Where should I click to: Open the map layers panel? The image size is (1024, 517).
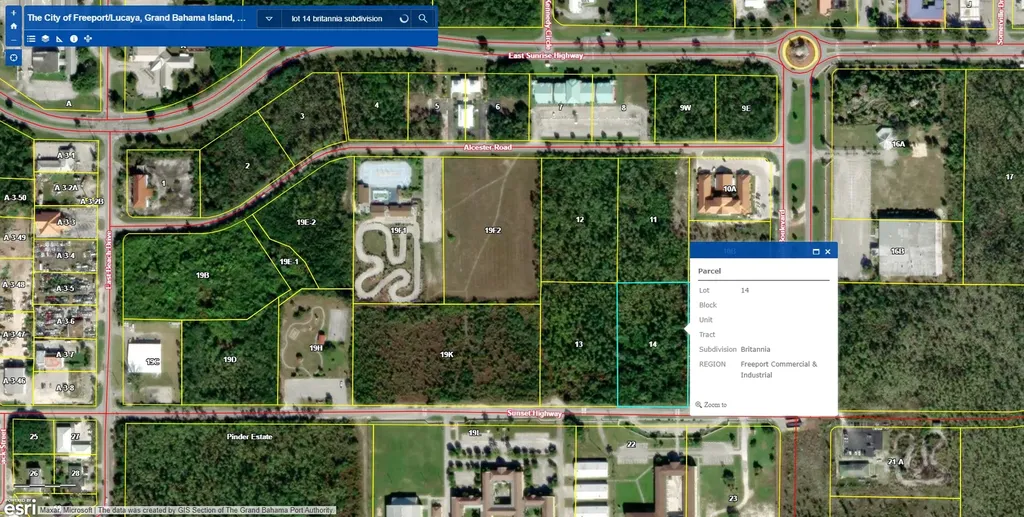(45, 39)
